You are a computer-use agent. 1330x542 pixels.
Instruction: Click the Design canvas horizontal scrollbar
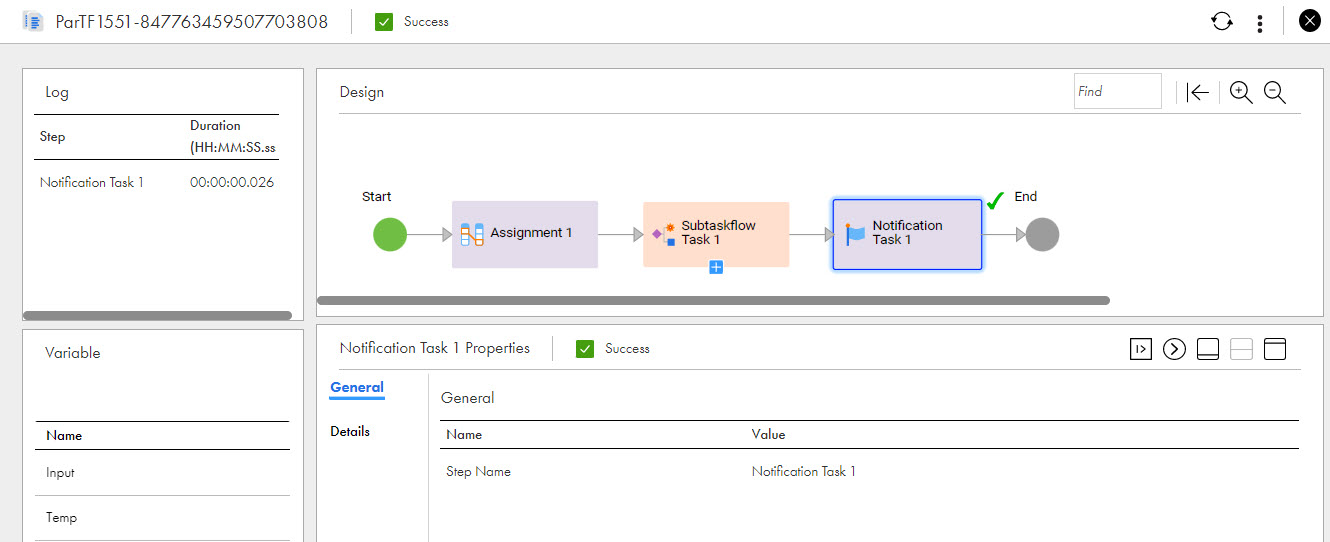713,300
